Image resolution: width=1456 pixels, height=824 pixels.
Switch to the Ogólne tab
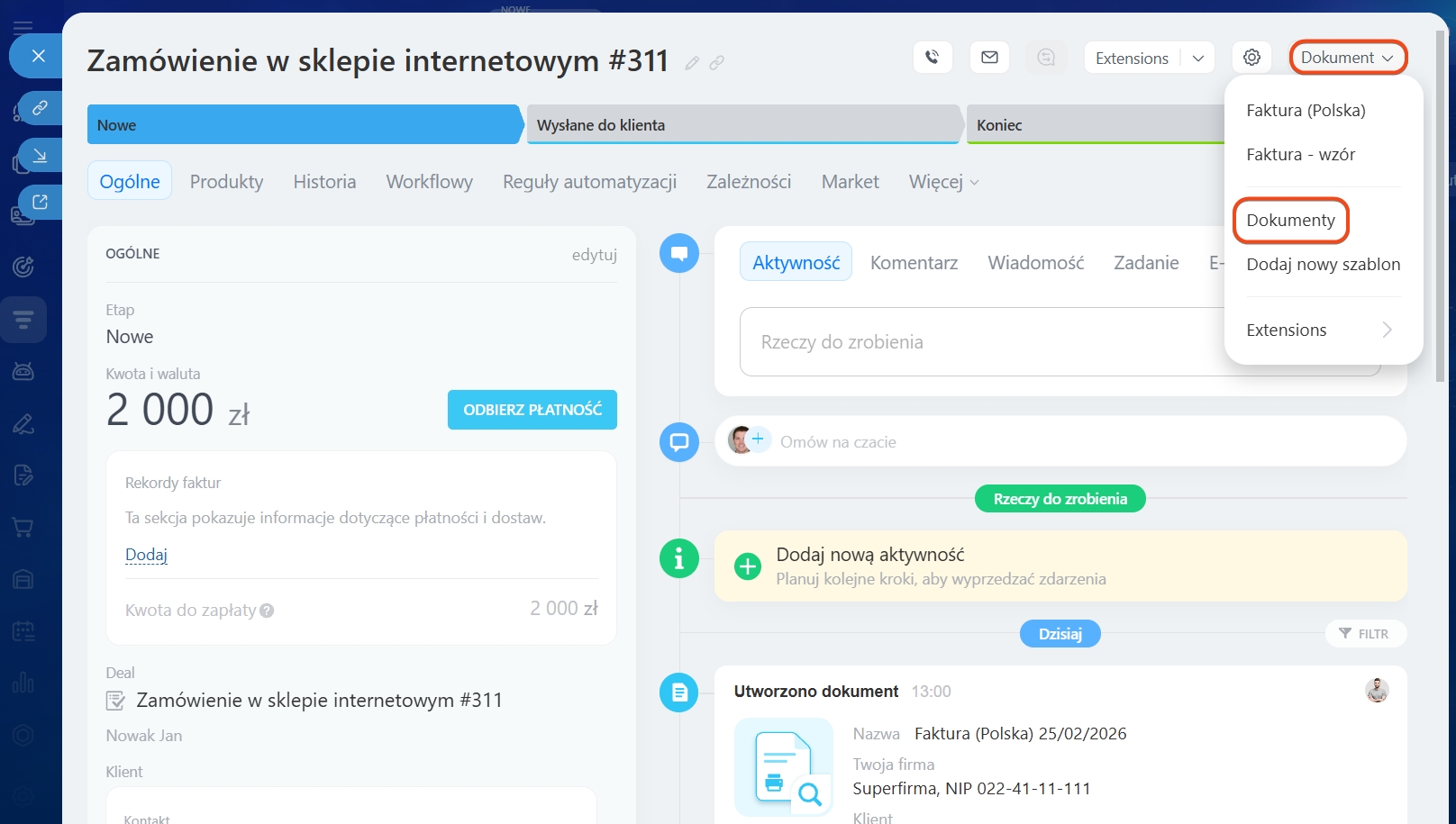pos(130,181)
